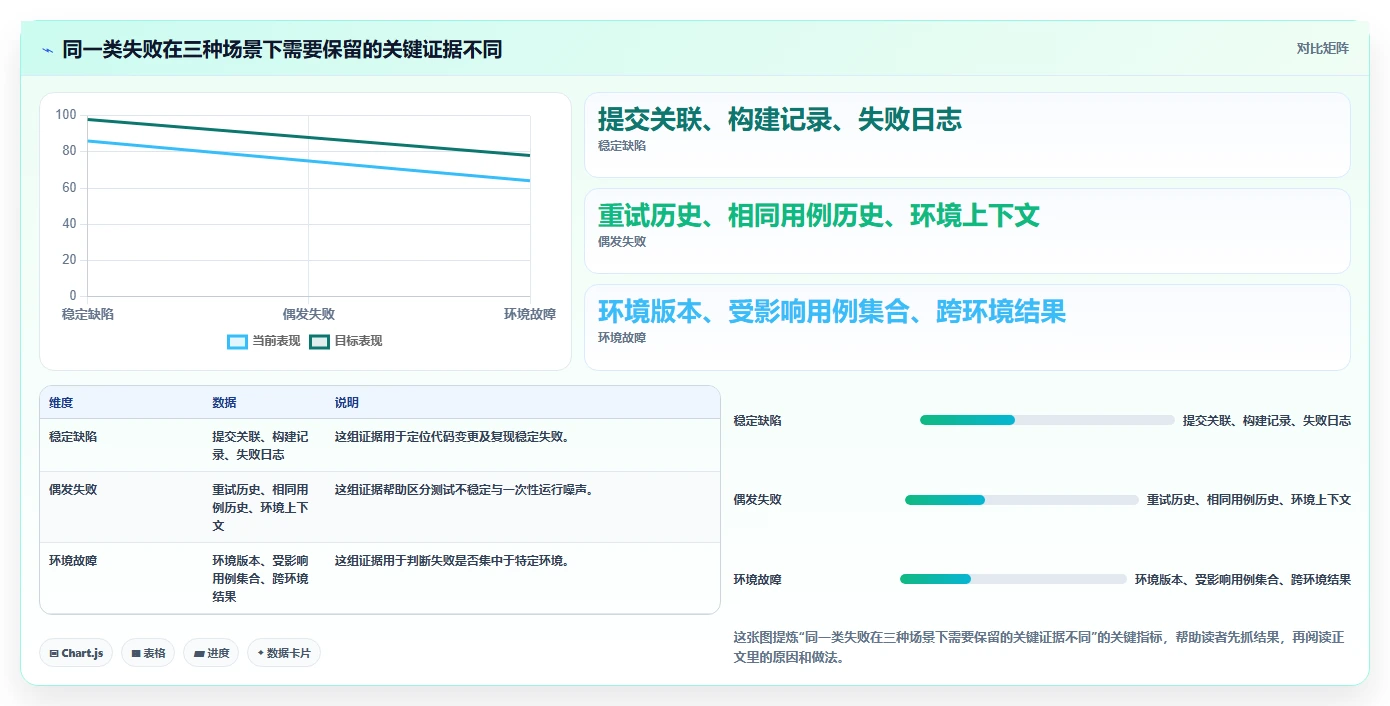
Task: Select the 提交关联、构建记录、失败日志 card
Action: click(x=967, y=135)
